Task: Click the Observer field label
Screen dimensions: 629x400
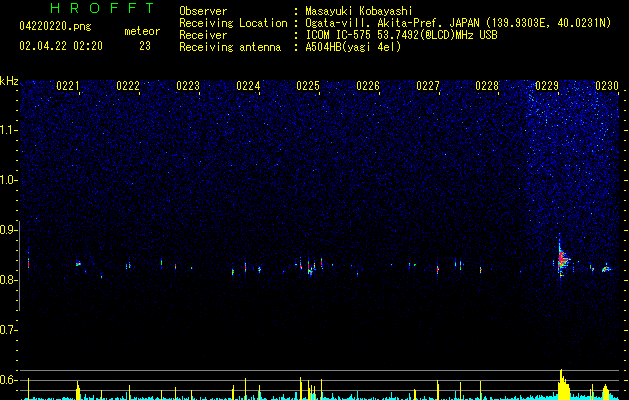Action: [203, 11]
